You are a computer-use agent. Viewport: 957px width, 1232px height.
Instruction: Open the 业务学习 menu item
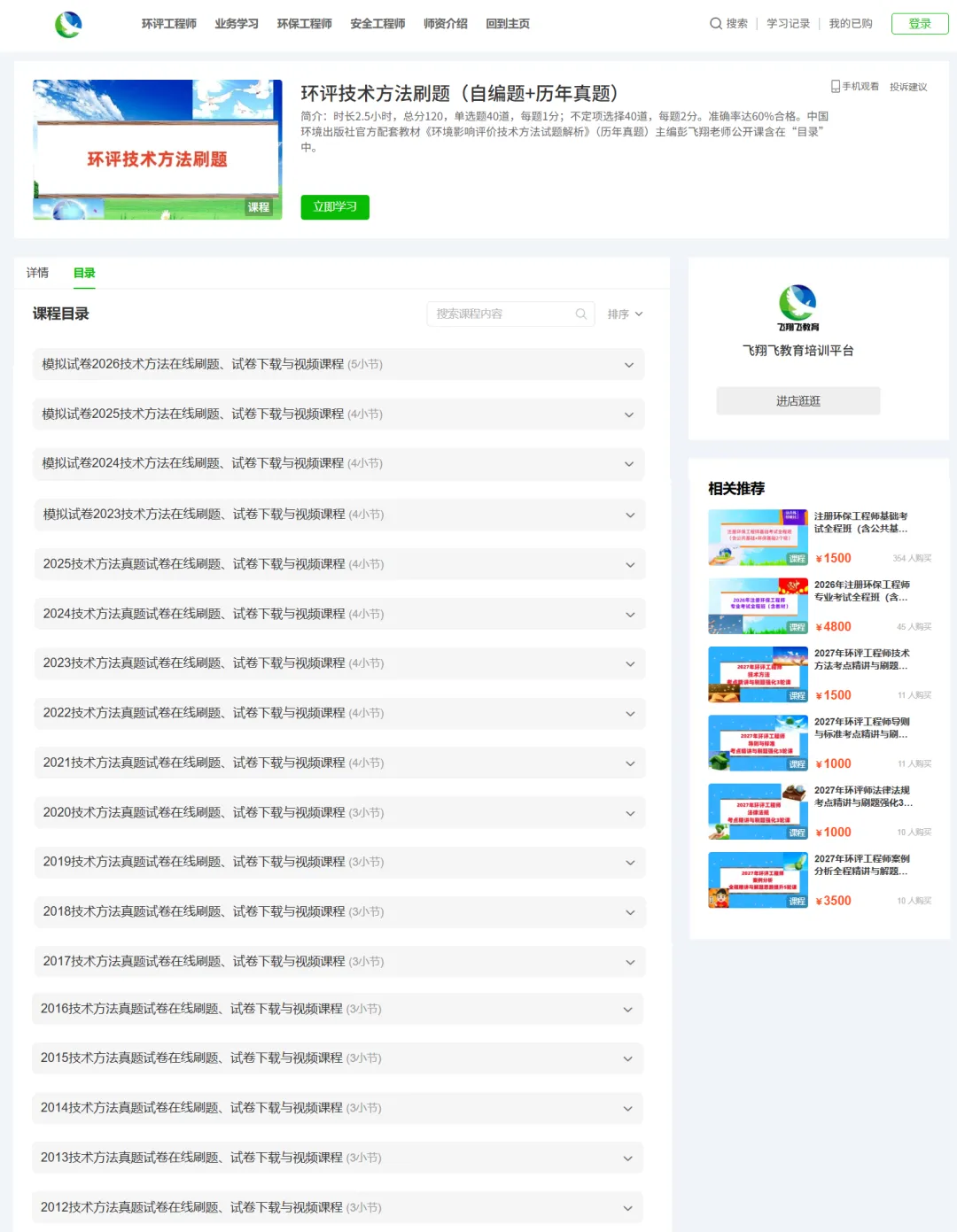(237, 24)
